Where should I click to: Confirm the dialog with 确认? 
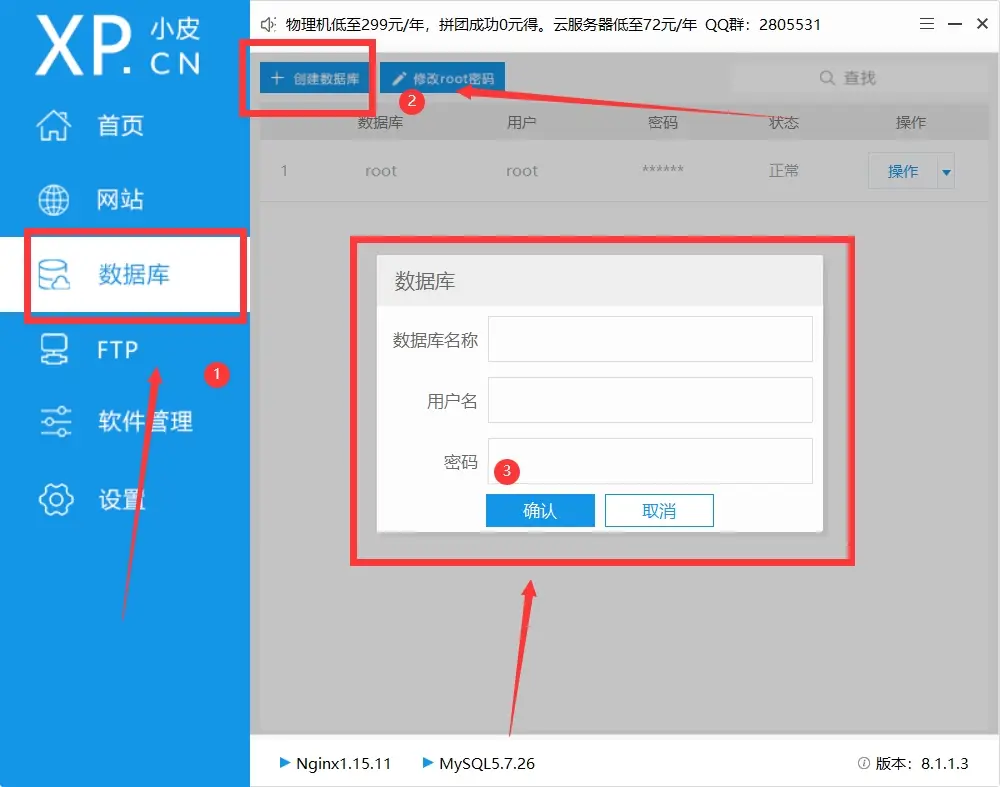point(540,510)
